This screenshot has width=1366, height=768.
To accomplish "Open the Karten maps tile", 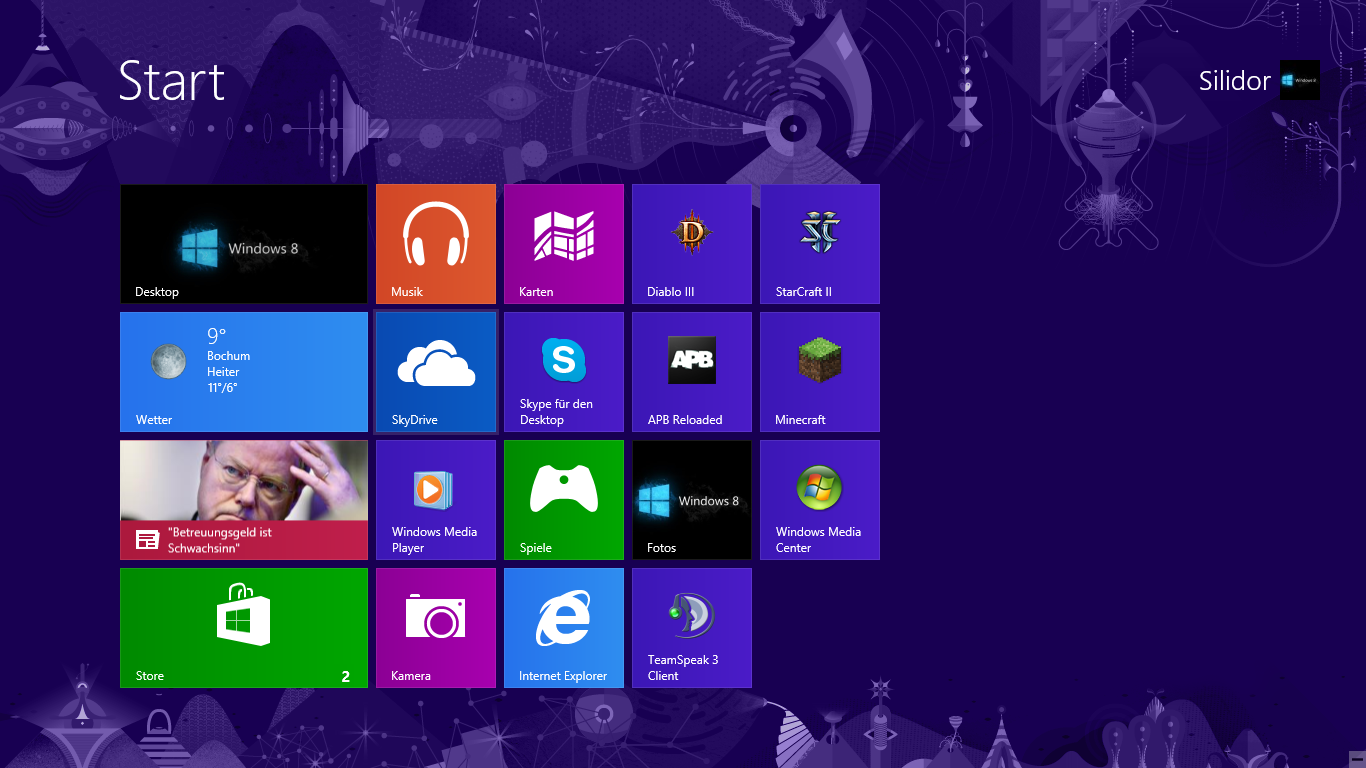I will tap(564, 243).
